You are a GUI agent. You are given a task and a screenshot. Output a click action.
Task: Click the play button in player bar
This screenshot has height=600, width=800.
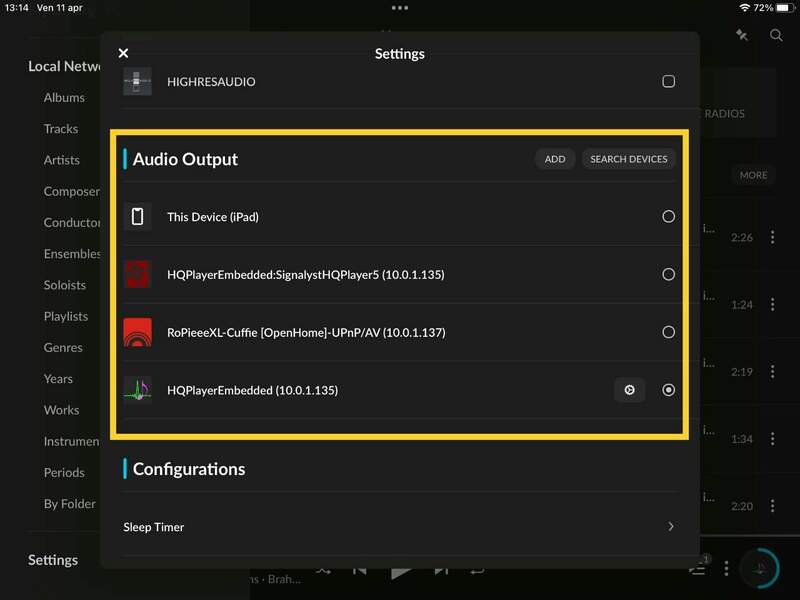tap(401, 573)
